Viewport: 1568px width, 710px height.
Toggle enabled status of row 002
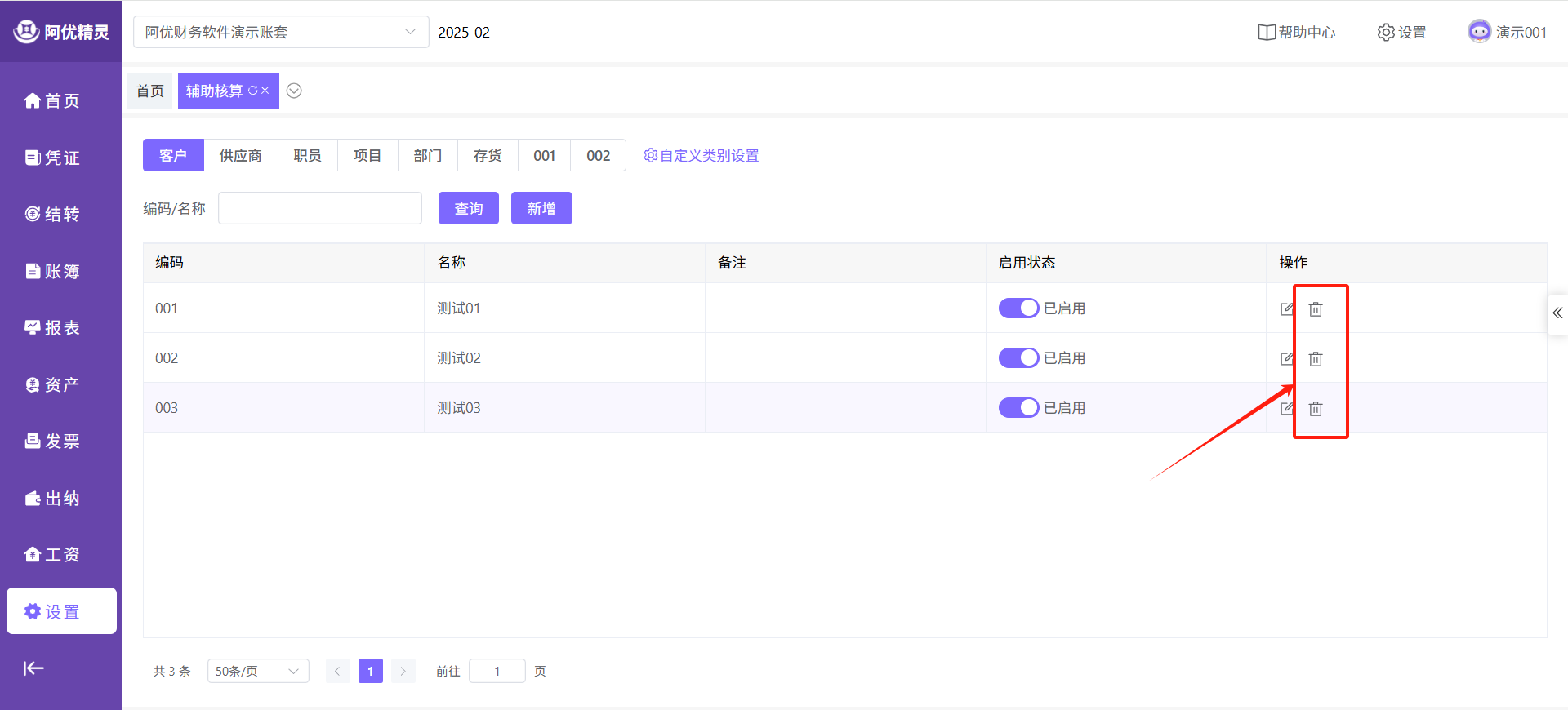(1018, 358)
